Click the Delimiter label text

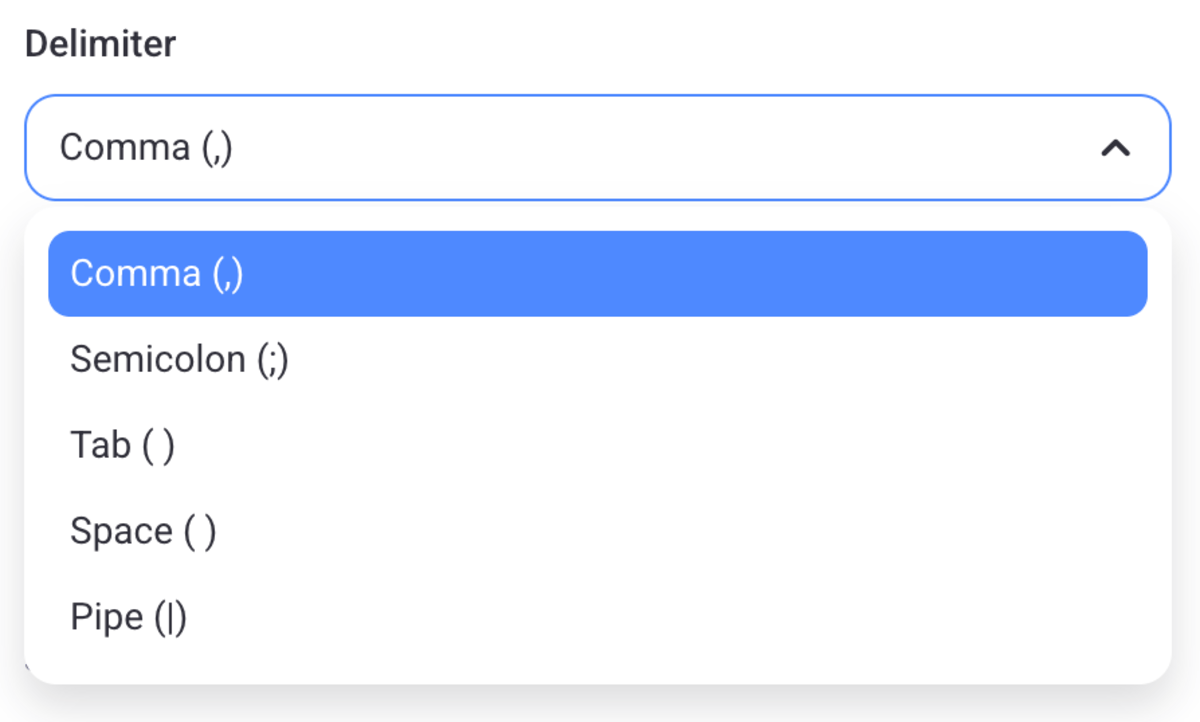[100, 43]
